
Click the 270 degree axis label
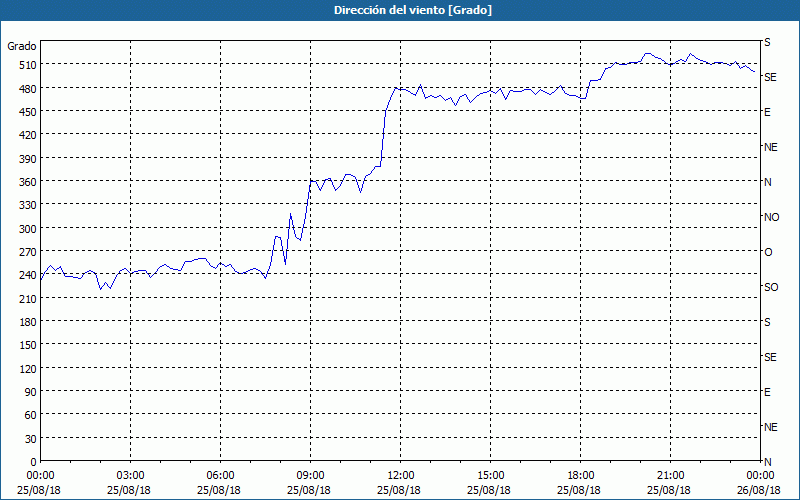click(x=29, y=252)
